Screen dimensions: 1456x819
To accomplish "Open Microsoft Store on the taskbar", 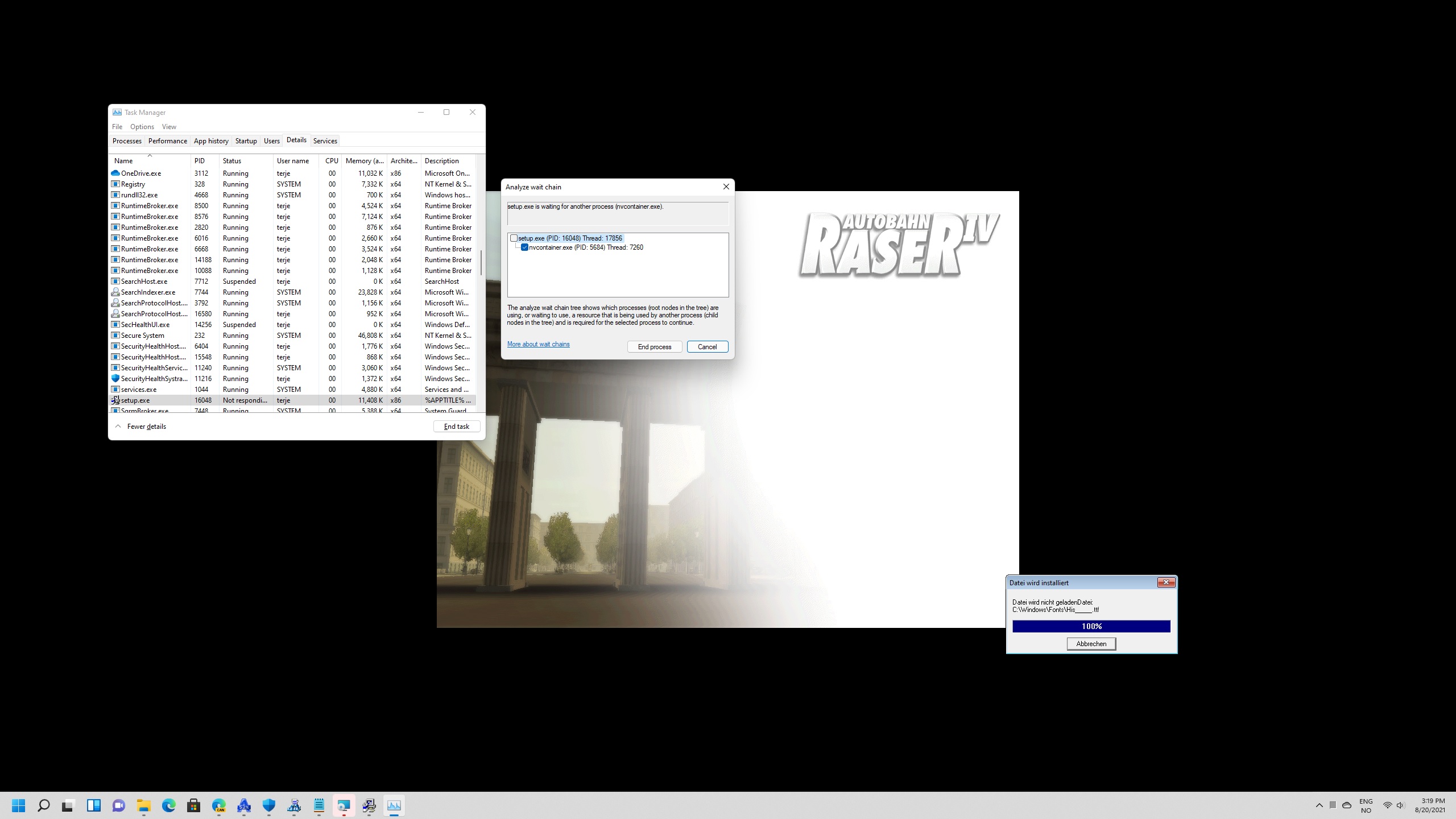I will tap(193, 805).
